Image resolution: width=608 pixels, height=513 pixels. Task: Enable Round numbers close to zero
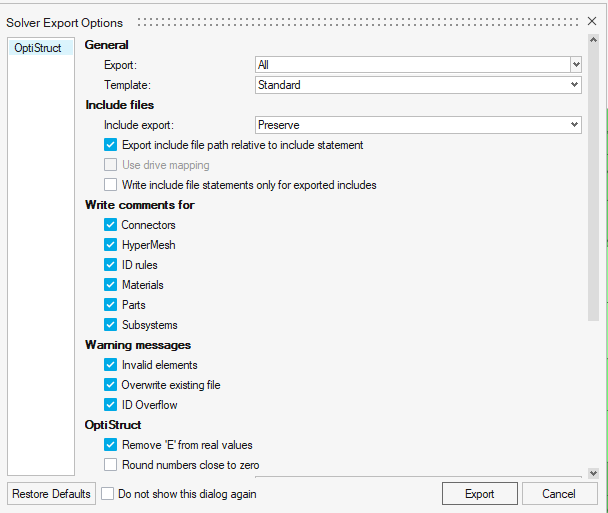[111, 465]
